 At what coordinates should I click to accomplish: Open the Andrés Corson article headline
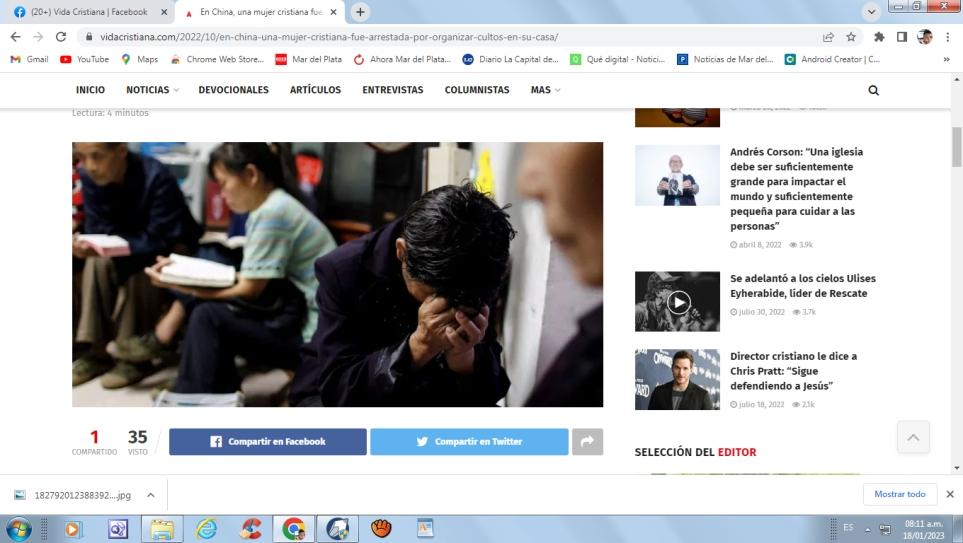tap(797, 189)
